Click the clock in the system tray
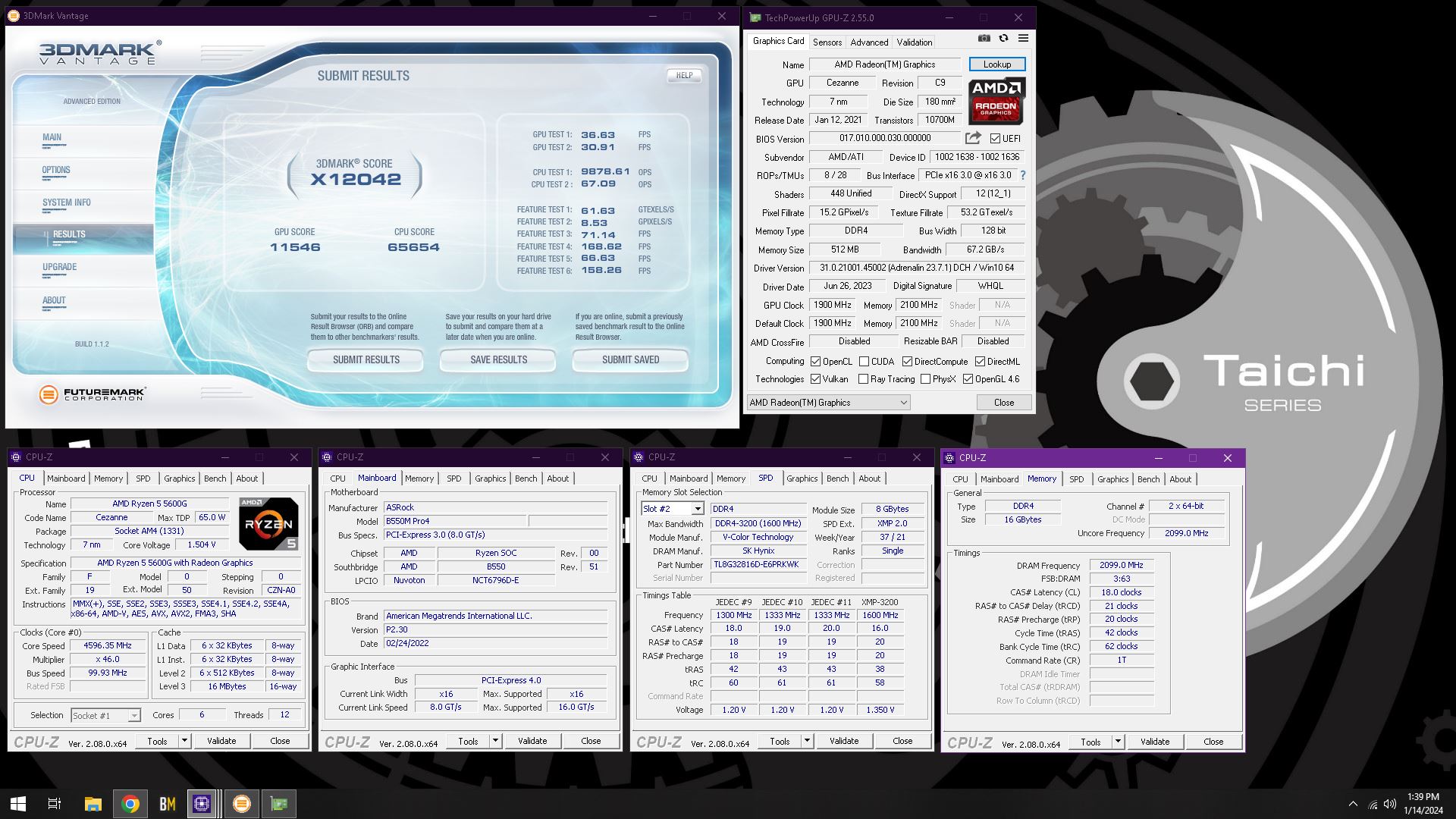The height and width of the screenshot is (819, 1456). [1423, 804]
